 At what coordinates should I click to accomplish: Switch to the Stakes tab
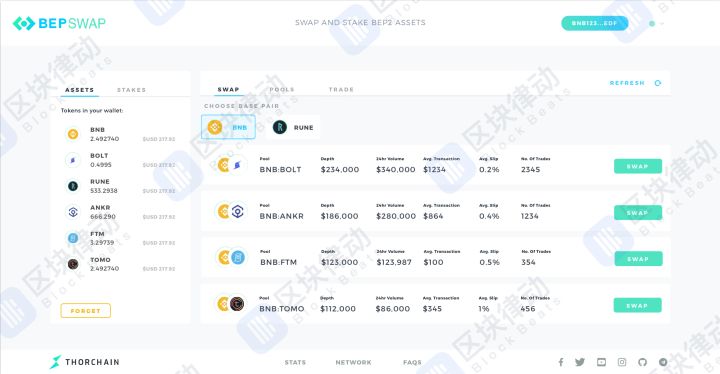point(131,90)
